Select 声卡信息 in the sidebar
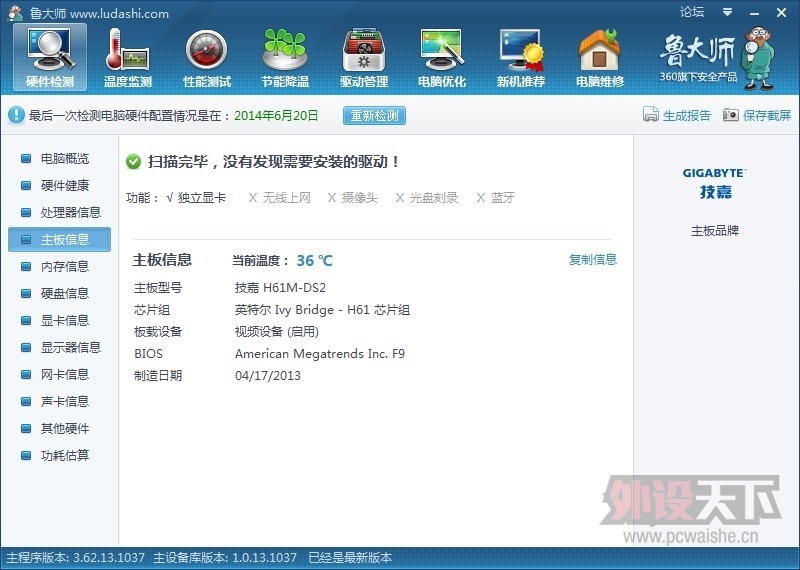The height and width of the screenshot is (570, 800). click(x=59, y=402)
